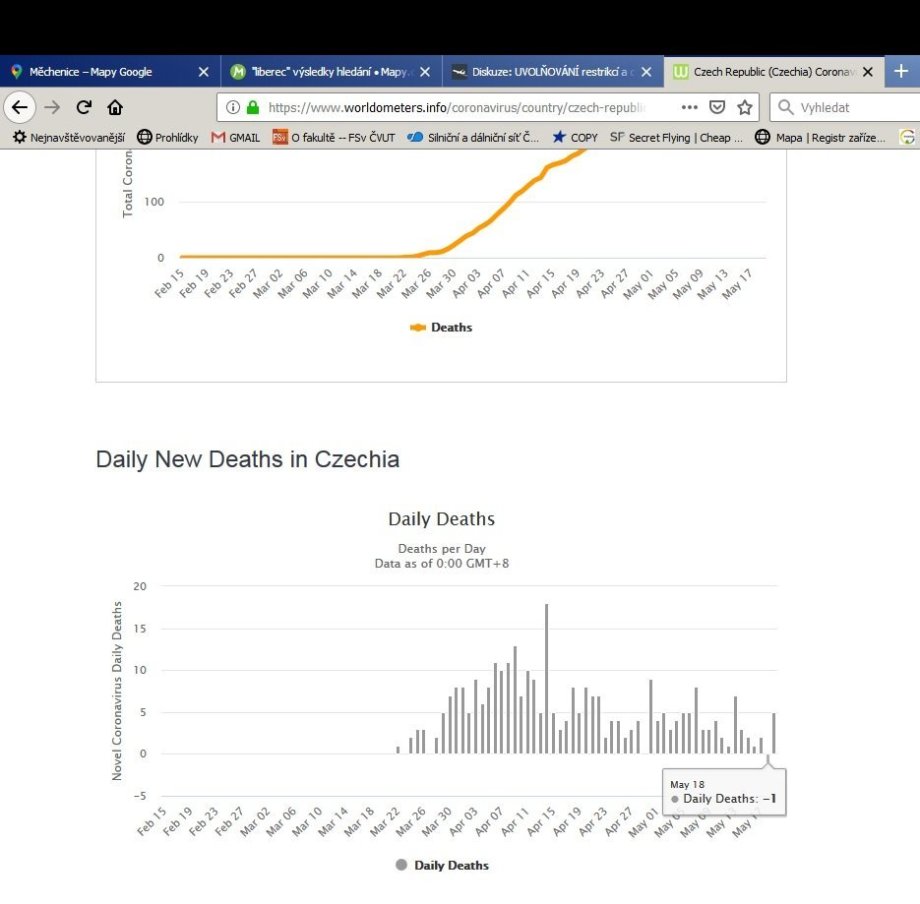Click the browser Back arrow button
The height and width of the screenshot is (904, 920).
20,107
